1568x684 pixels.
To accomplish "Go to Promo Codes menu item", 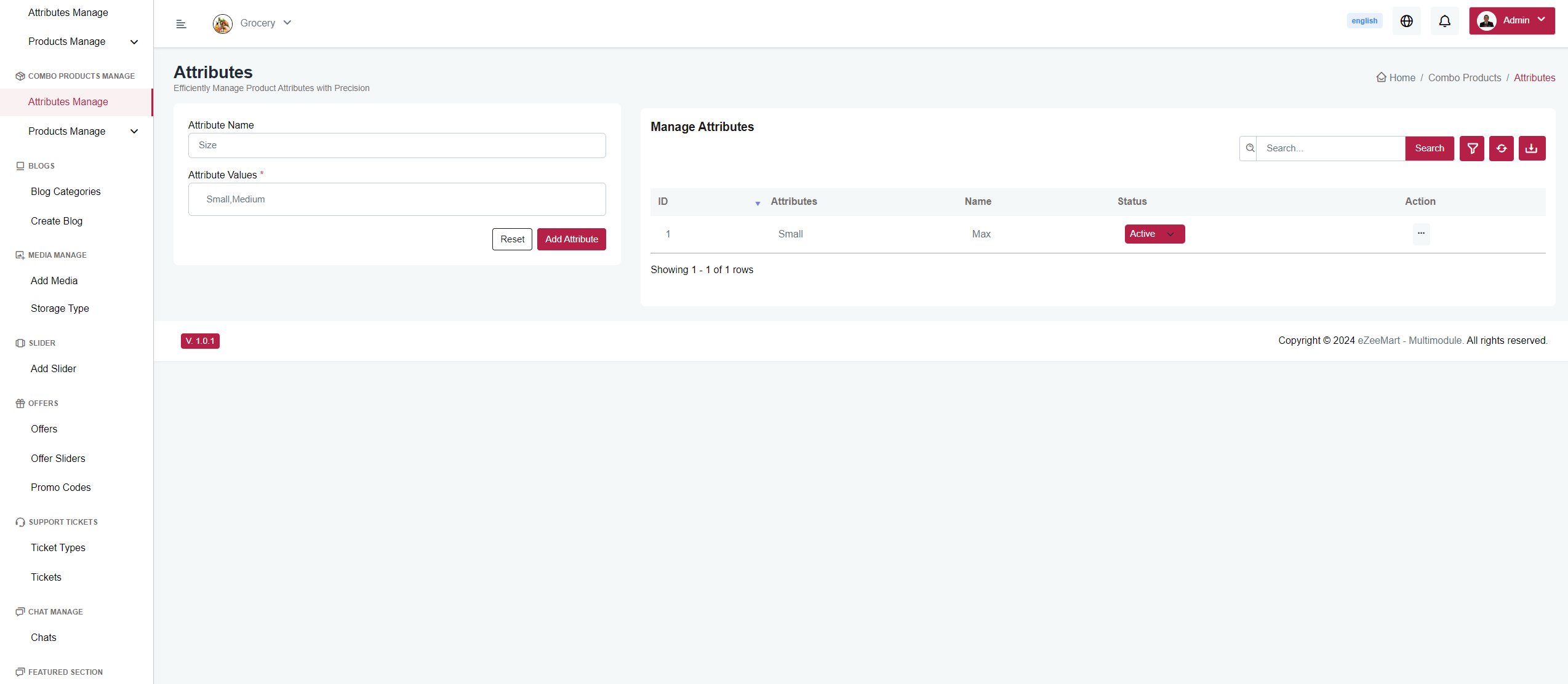I will click(61, 487).
